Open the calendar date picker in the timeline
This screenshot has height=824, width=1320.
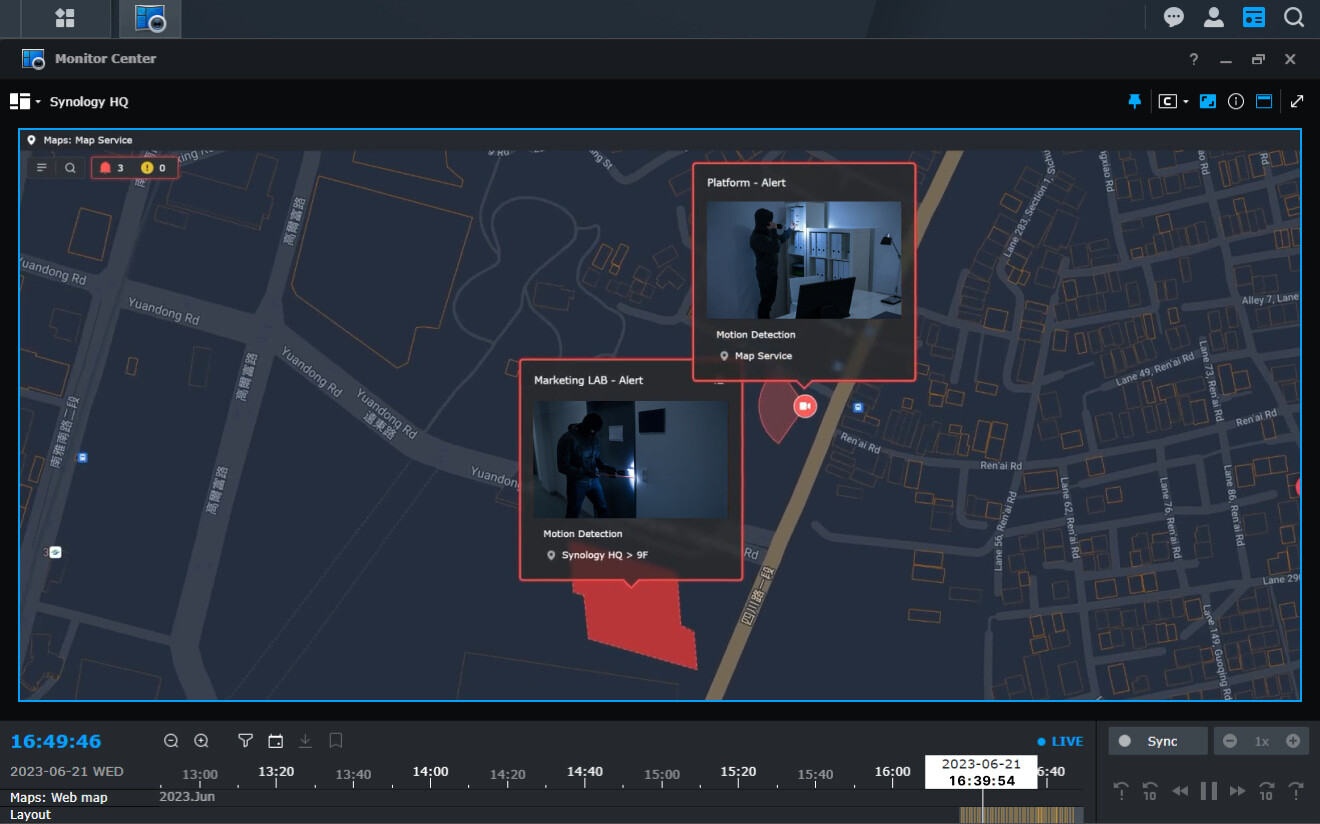[274, 740]
